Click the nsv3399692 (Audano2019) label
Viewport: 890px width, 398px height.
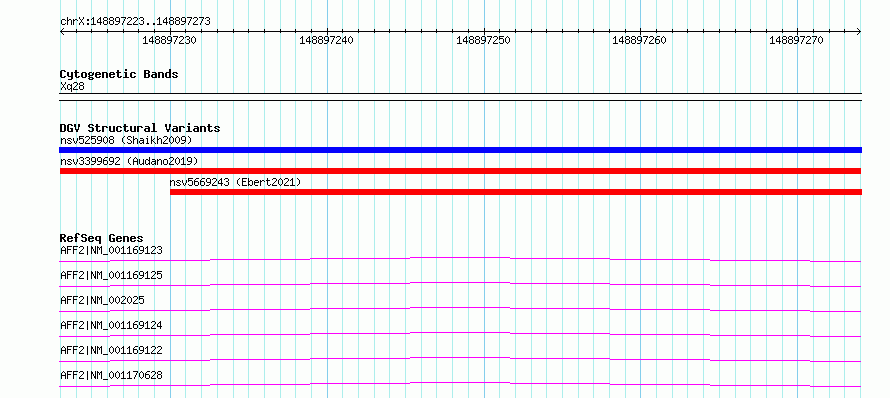pyautogui.click(x=129, y=161)
